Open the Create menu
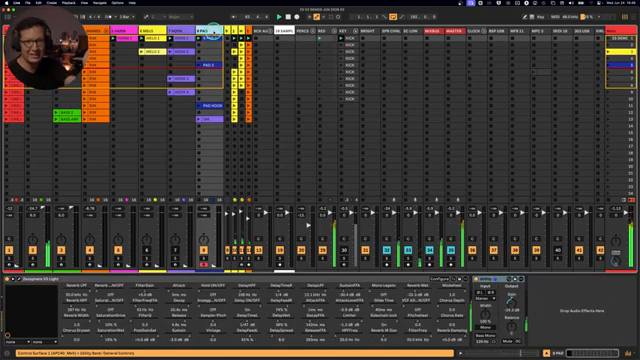The image size is (640, 360). coord(51,3)
